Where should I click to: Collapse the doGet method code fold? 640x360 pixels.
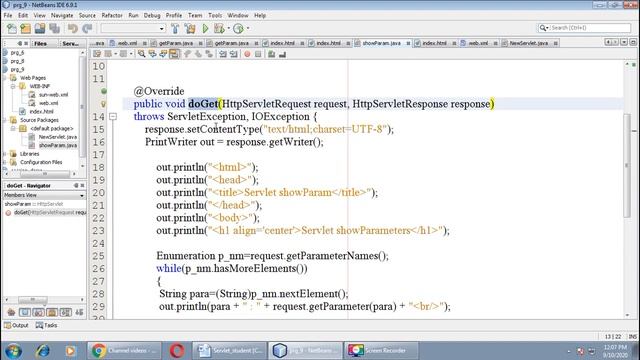tap(113, 117)
